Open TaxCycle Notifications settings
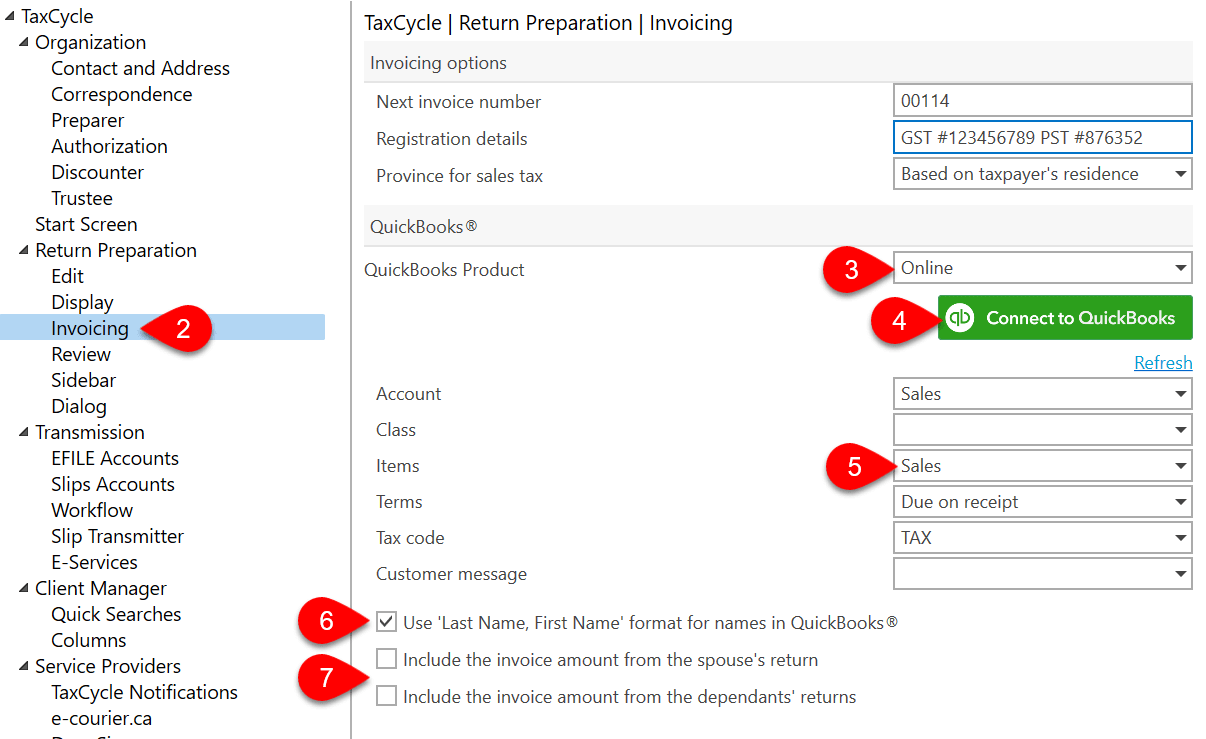The image size is (1206, 739). click(145, 692)
